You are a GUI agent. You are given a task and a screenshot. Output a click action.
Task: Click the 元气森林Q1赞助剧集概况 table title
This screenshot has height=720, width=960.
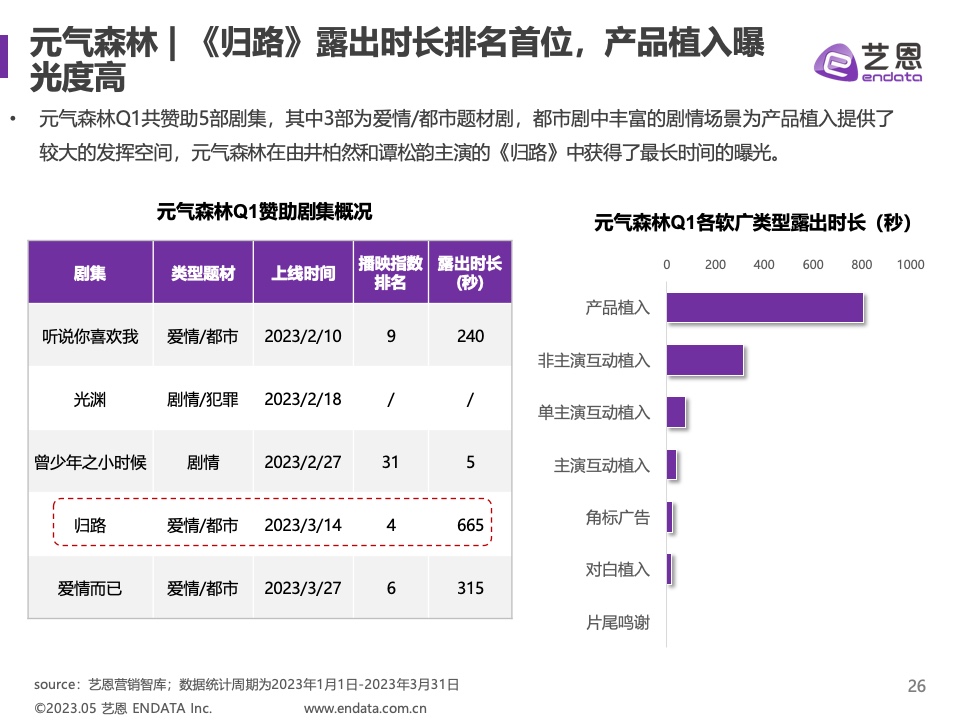pos(264,212)
